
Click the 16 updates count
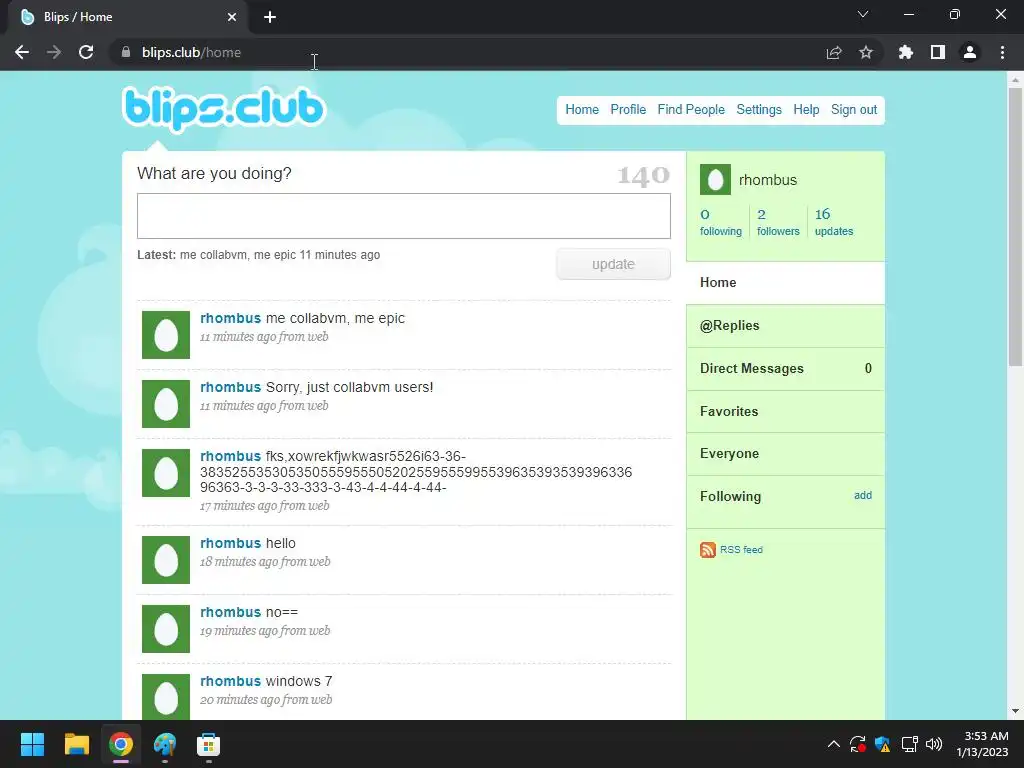(x=834, y=222)
